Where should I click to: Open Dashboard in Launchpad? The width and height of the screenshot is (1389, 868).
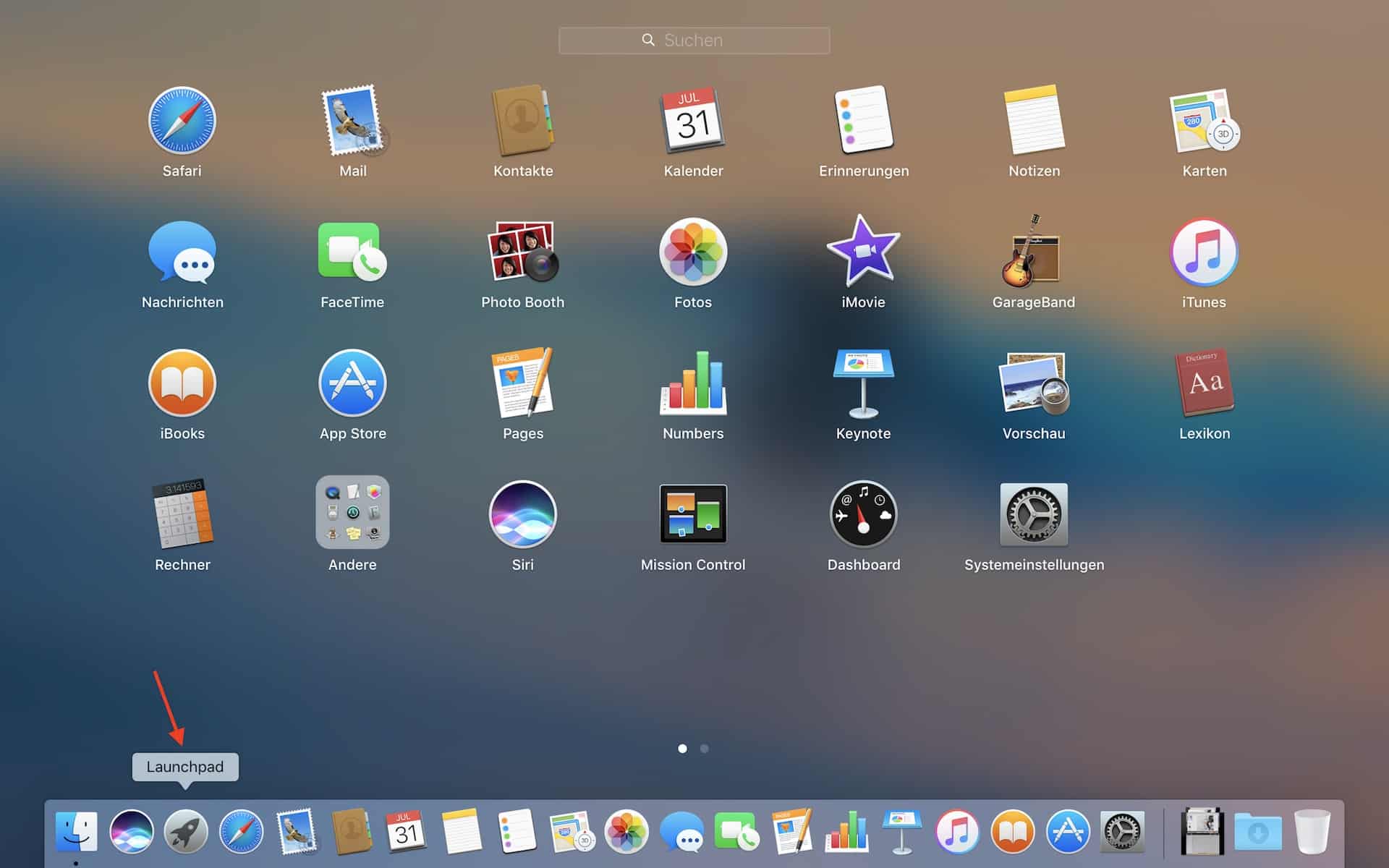864,514
